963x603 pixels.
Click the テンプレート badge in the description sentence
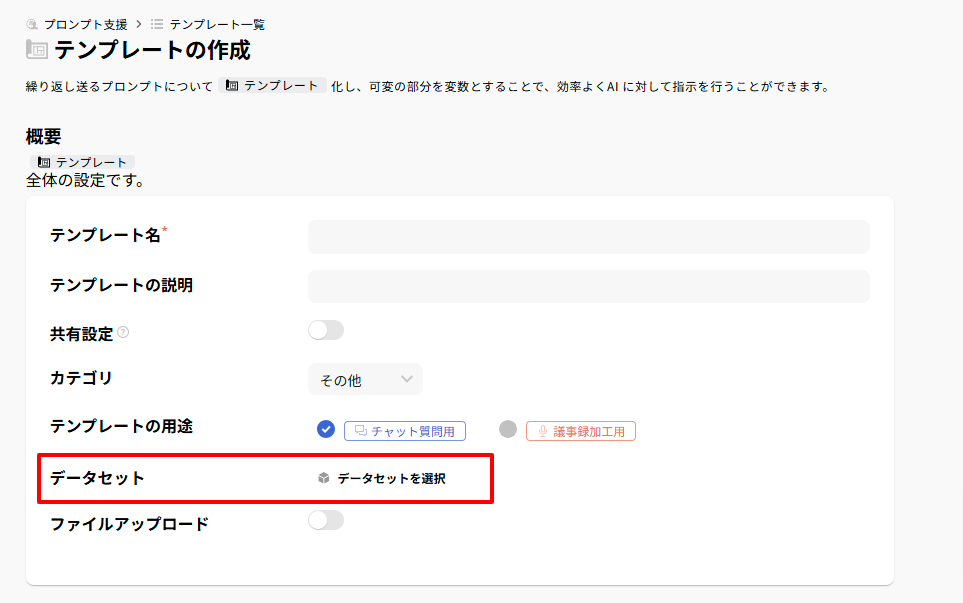[272, 86]
